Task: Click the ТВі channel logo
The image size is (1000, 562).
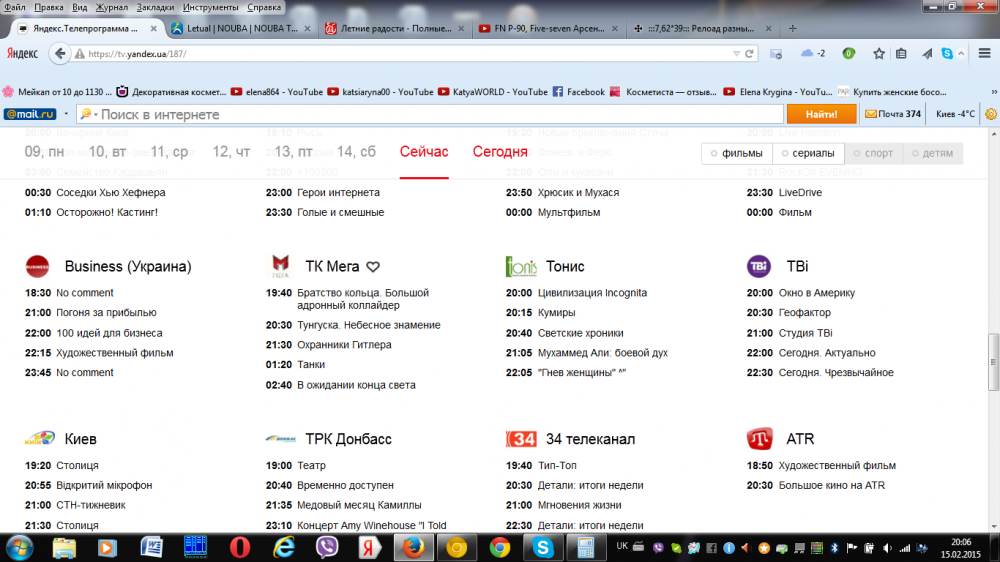Action: pos(759,266)
